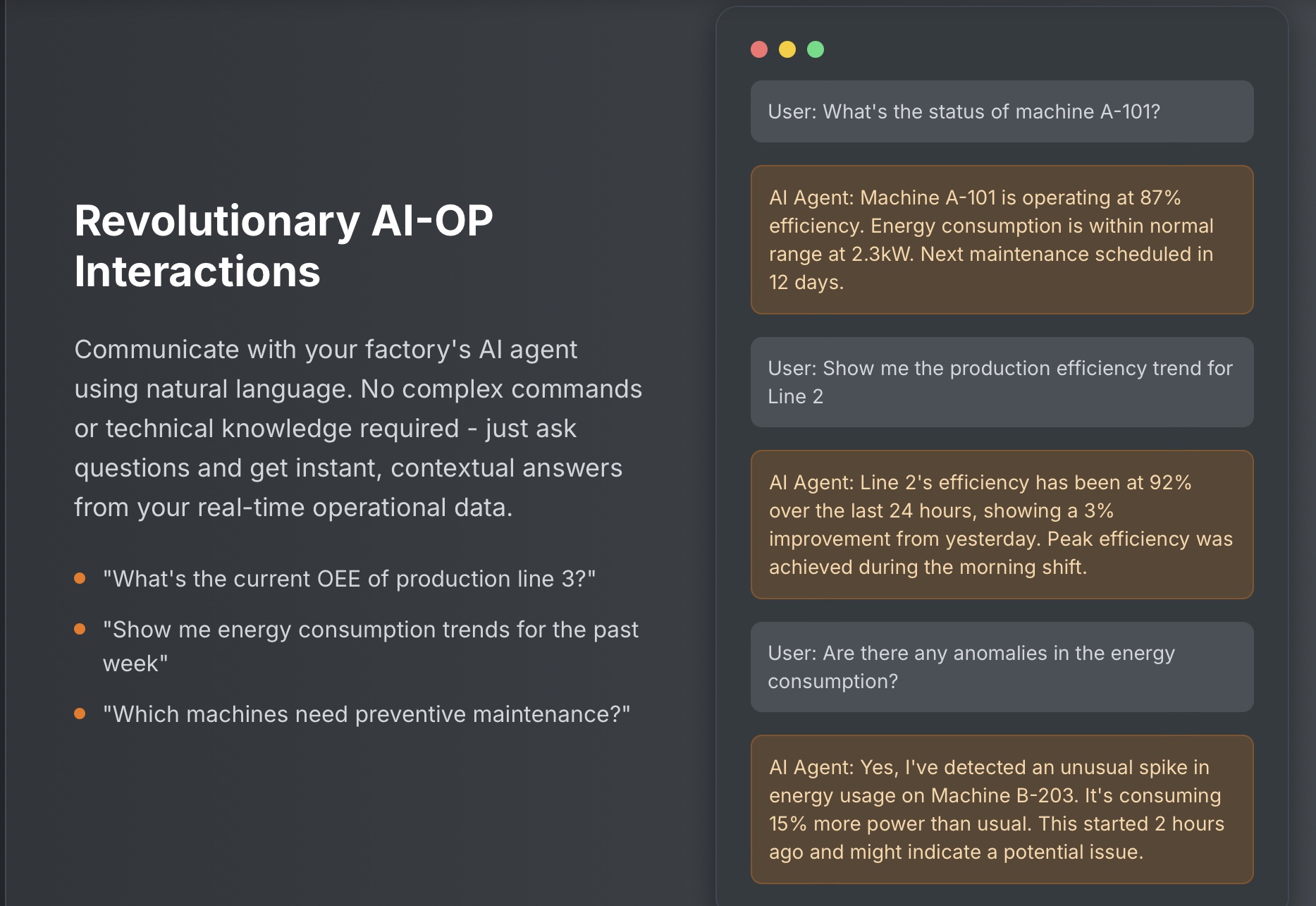Select the AI reply about 87% efficiency
The height and width of the screenshot is (906, 1316).
pos(1001,240)
